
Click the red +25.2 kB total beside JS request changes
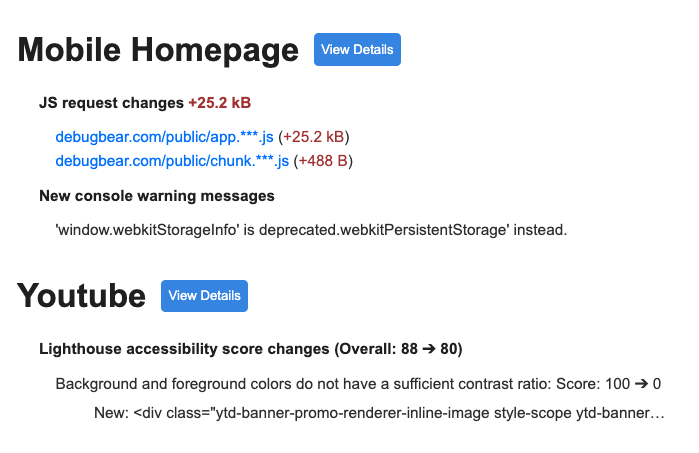pyautogui.click(x=220, y=103)
